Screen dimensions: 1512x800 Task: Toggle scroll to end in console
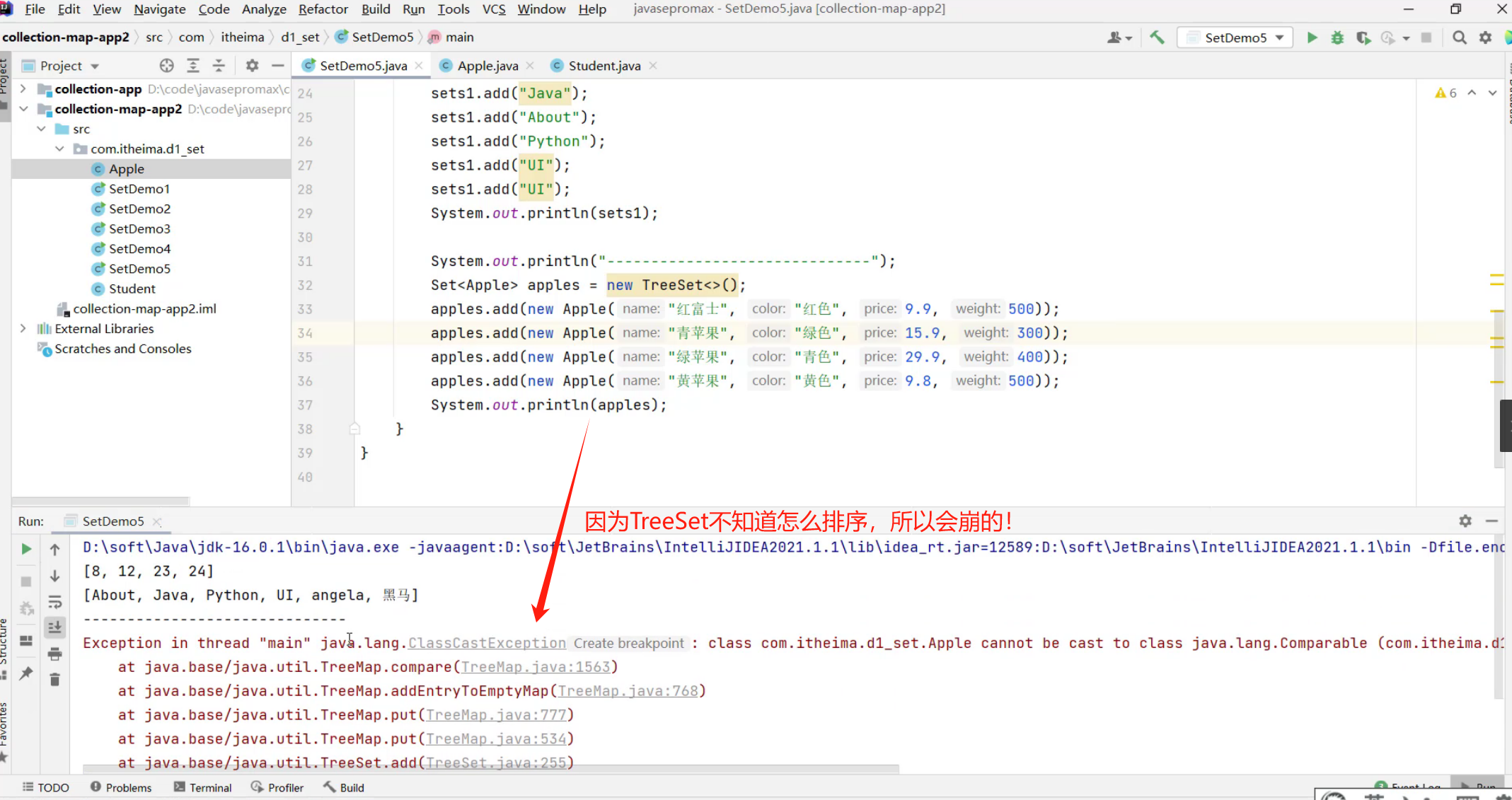54,627
